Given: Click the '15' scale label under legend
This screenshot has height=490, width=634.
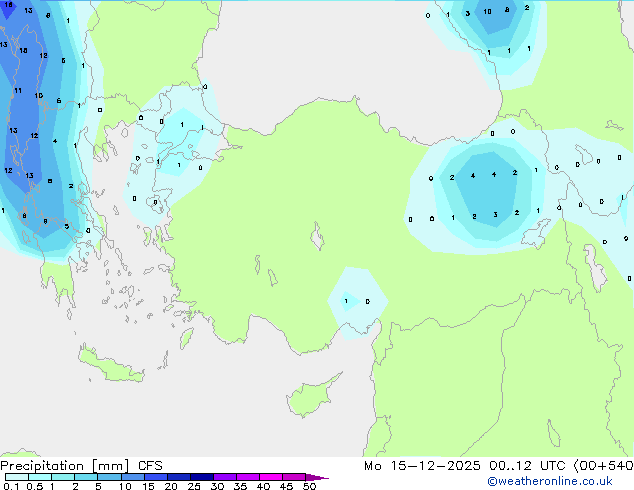Looking at the screenshot, I should pyautogui.click(x=148, y=486).
